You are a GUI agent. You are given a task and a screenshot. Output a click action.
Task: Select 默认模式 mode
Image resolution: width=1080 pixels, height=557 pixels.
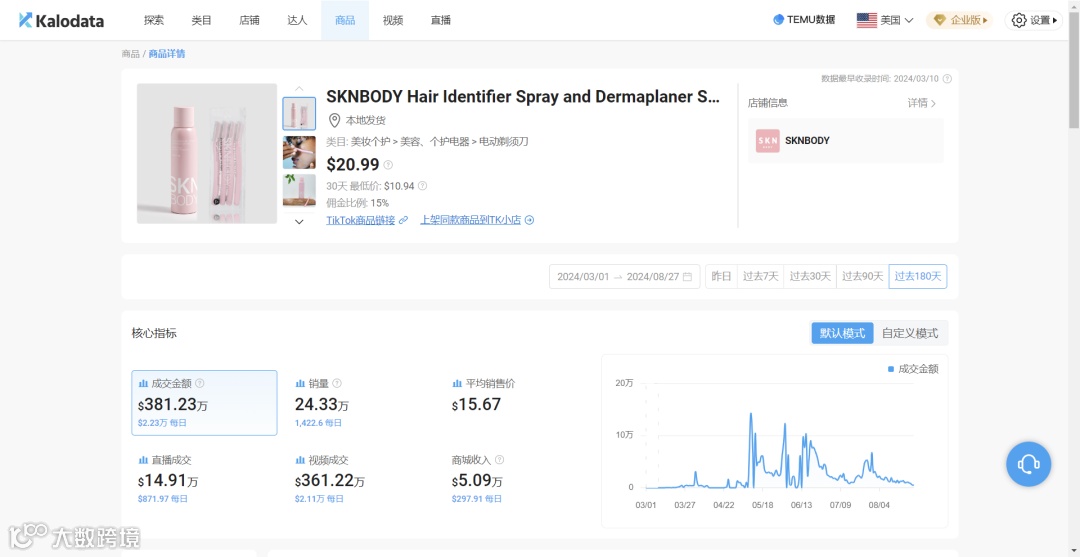[842, 333]
